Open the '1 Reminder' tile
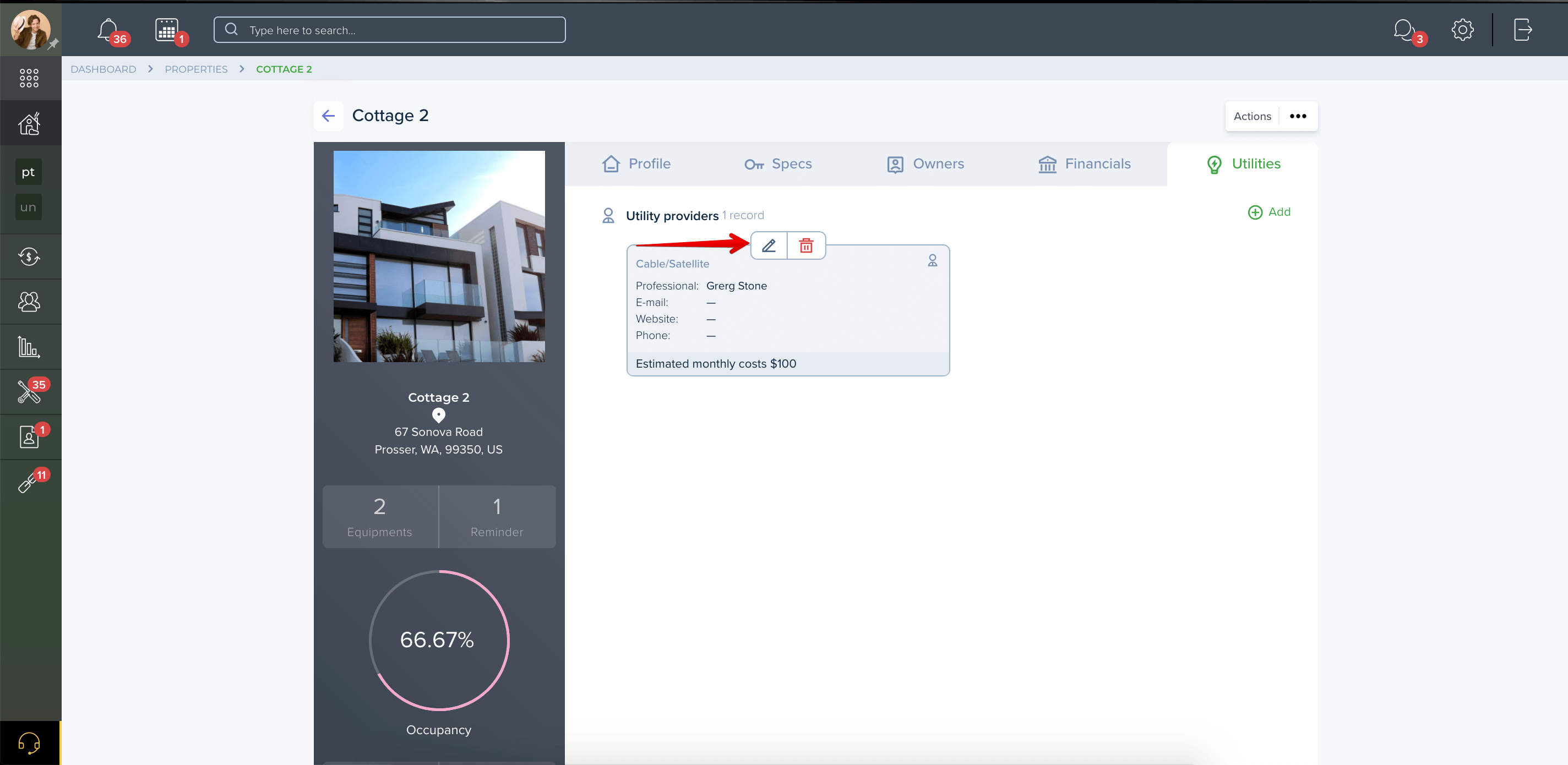This screenshot has width=1568, height=765. pos(497,517)
